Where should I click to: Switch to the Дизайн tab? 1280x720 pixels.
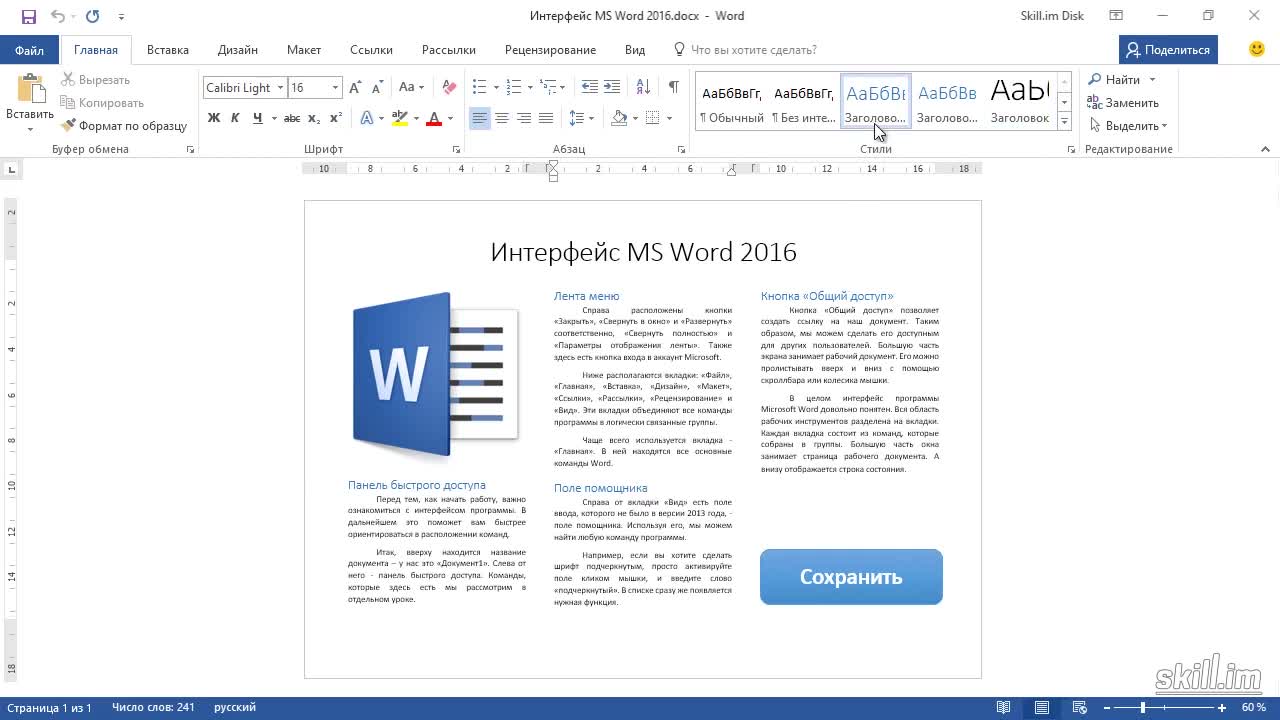point(238,50)
